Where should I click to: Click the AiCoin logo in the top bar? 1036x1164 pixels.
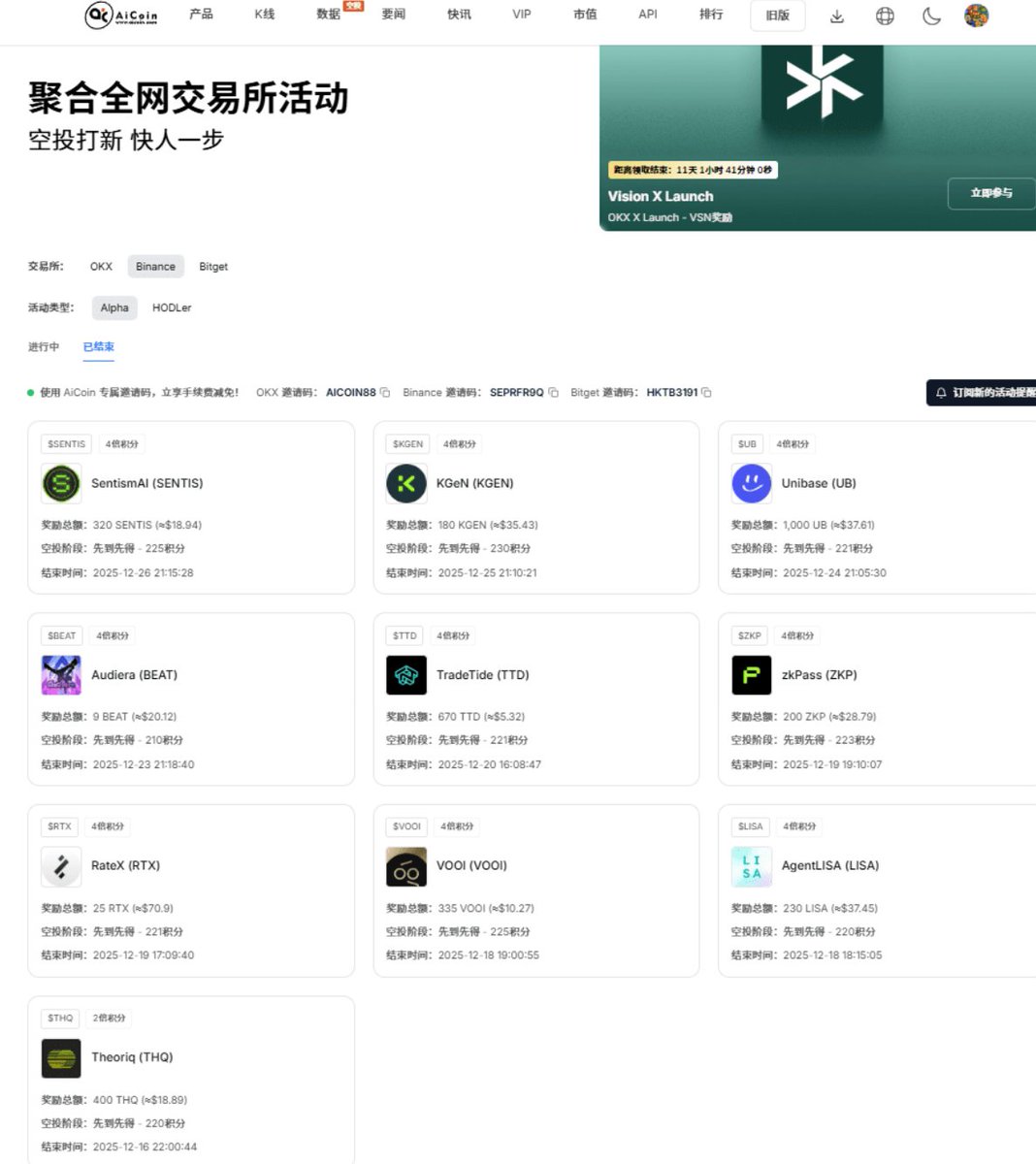click(118, 16)
